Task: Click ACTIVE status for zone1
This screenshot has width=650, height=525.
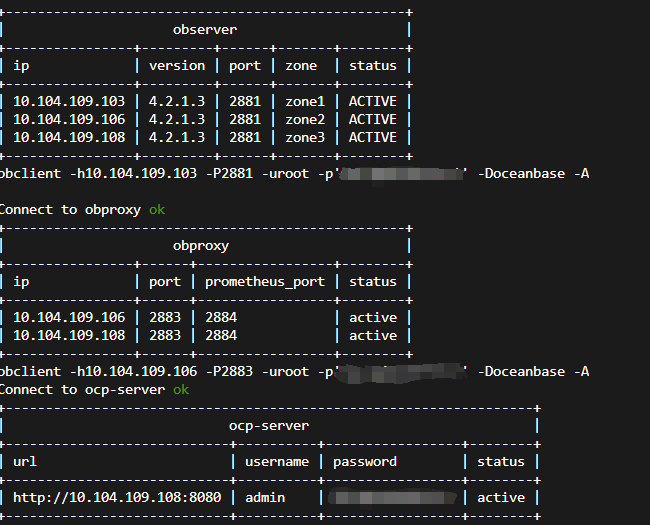Action: coord(373,102)
